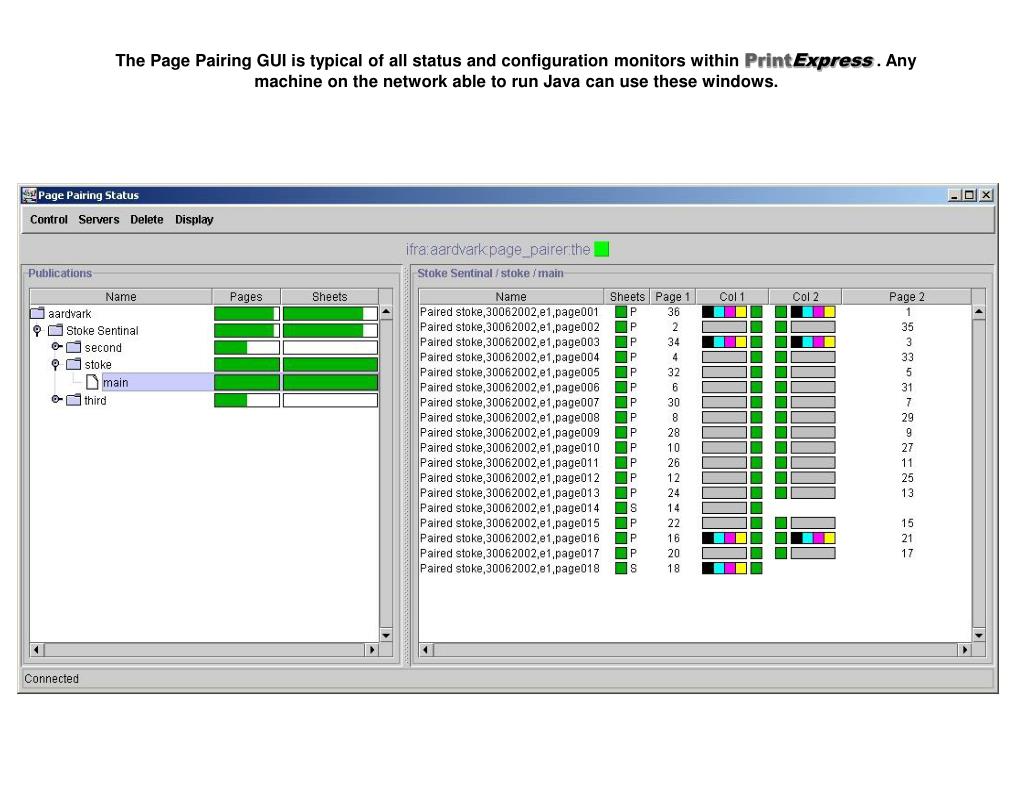Click Col 1 CMYK swatch for page001
Screen dimensions: 1024x791
point(724,312)
